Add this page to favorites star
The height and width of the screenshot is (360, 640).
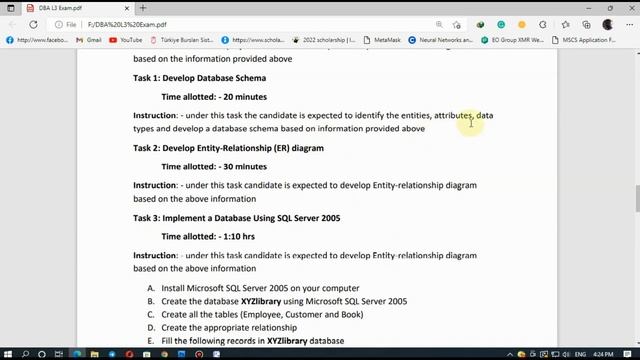tap(457, 25)
